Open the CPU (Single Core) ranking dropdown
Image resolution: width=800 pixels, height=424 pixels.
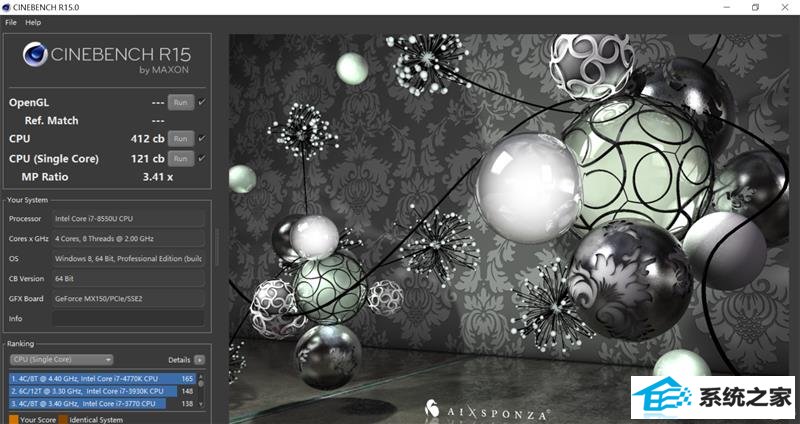click(62, 360)
